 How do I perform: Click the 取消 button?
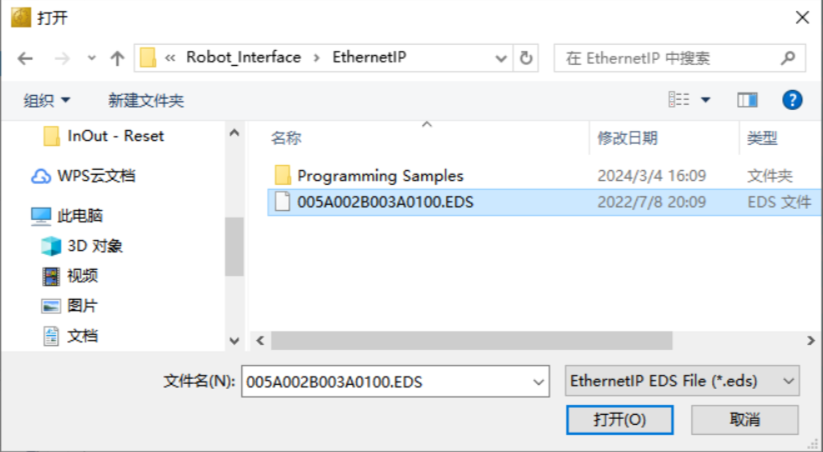(x=745, y=419)
